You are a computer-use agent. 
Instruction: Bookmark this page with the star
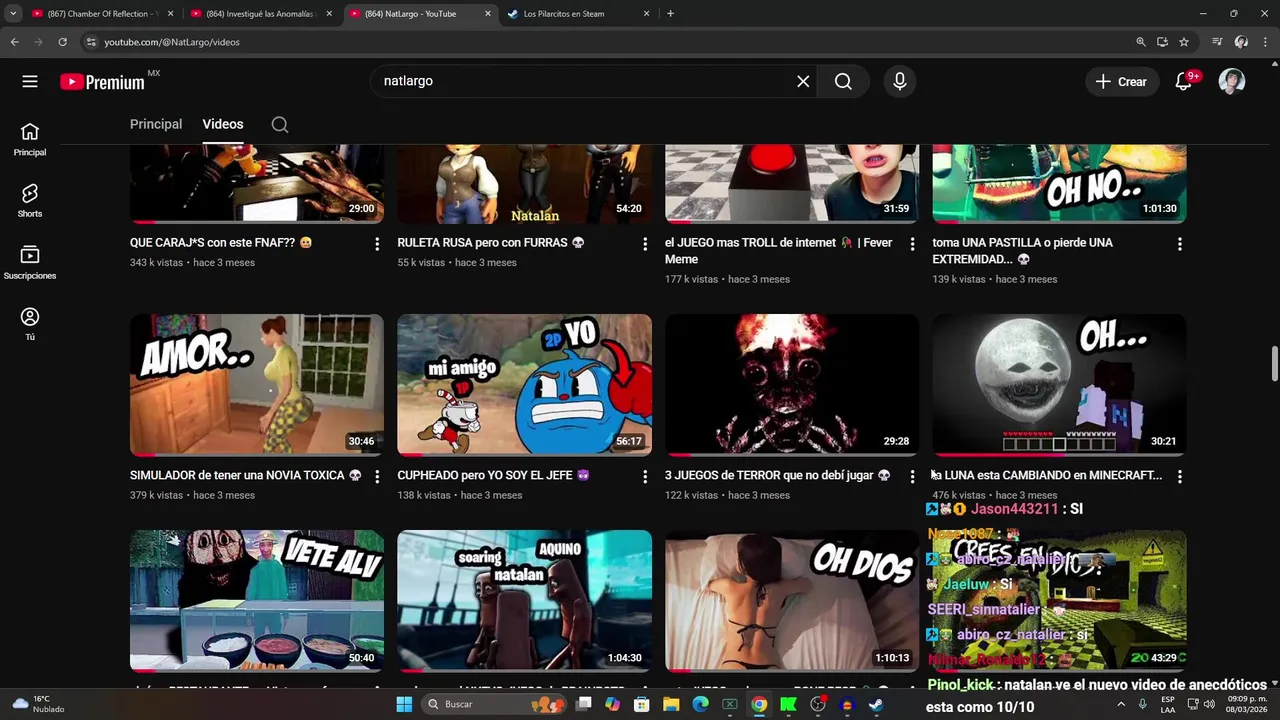[1184, 42]
